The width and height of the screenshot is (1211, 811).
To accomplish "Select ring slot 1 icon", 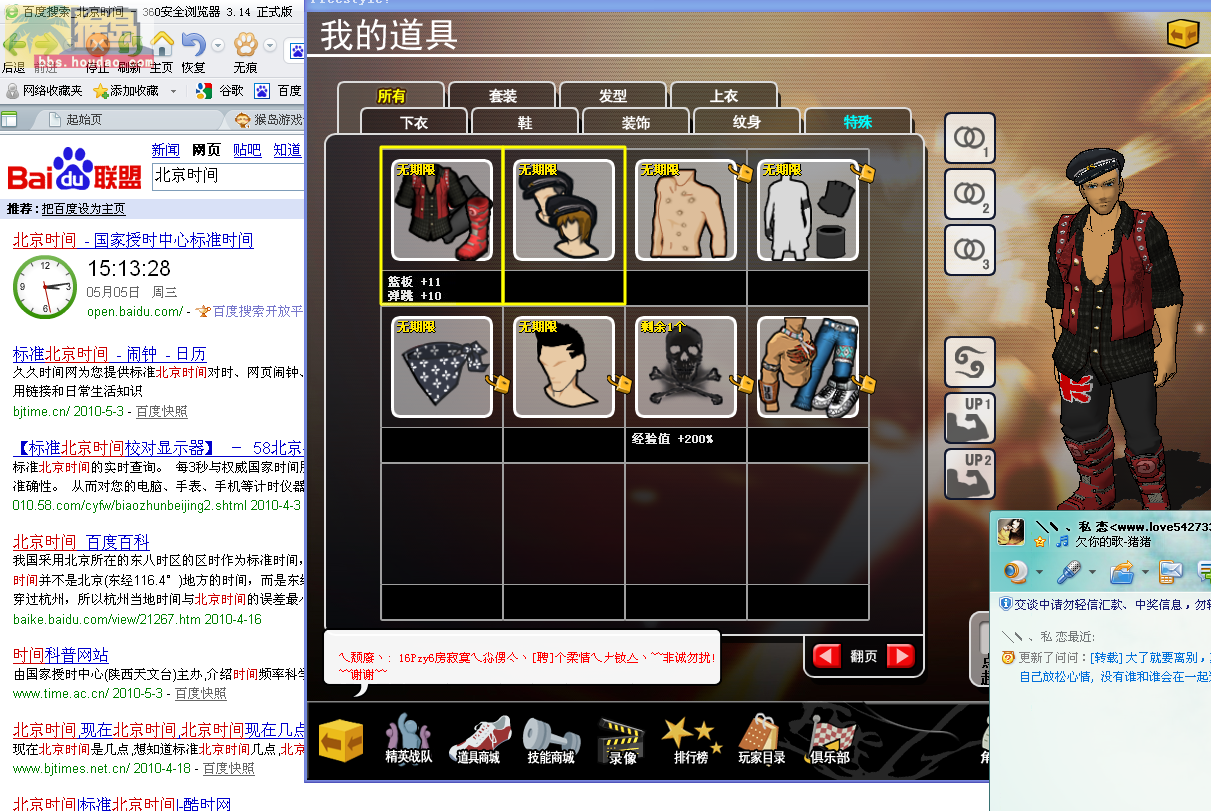I will [970, 138].
